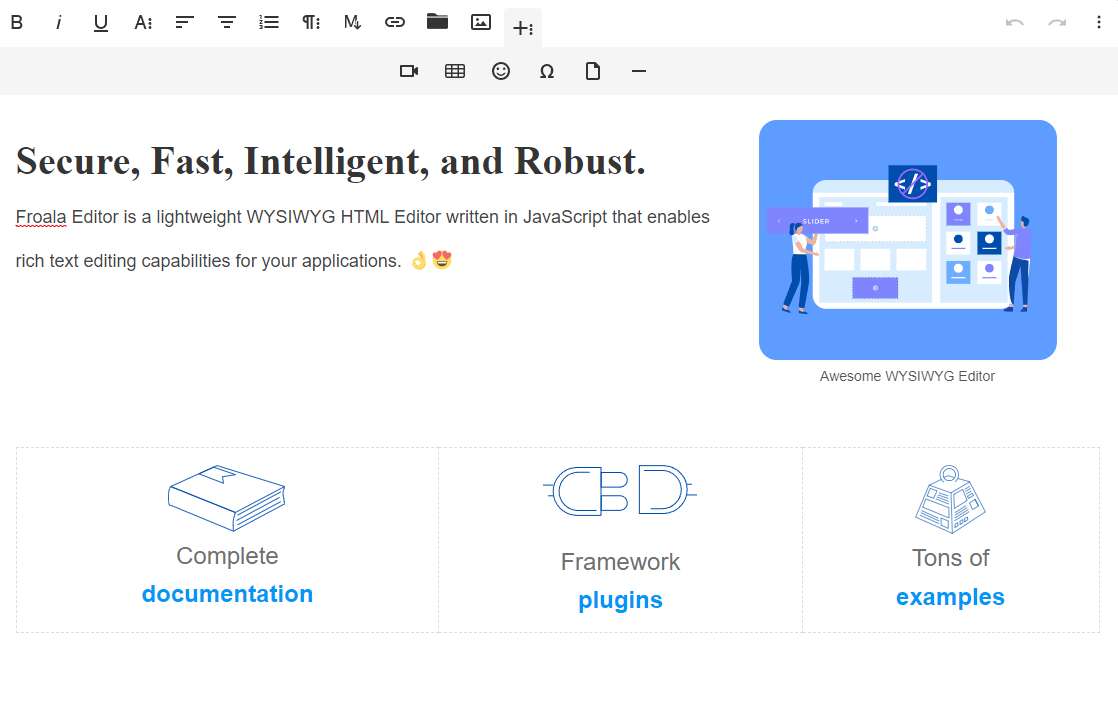Insert ordered list
The height and width of the screenshot is (705, 1118).
tap(269, 23)
